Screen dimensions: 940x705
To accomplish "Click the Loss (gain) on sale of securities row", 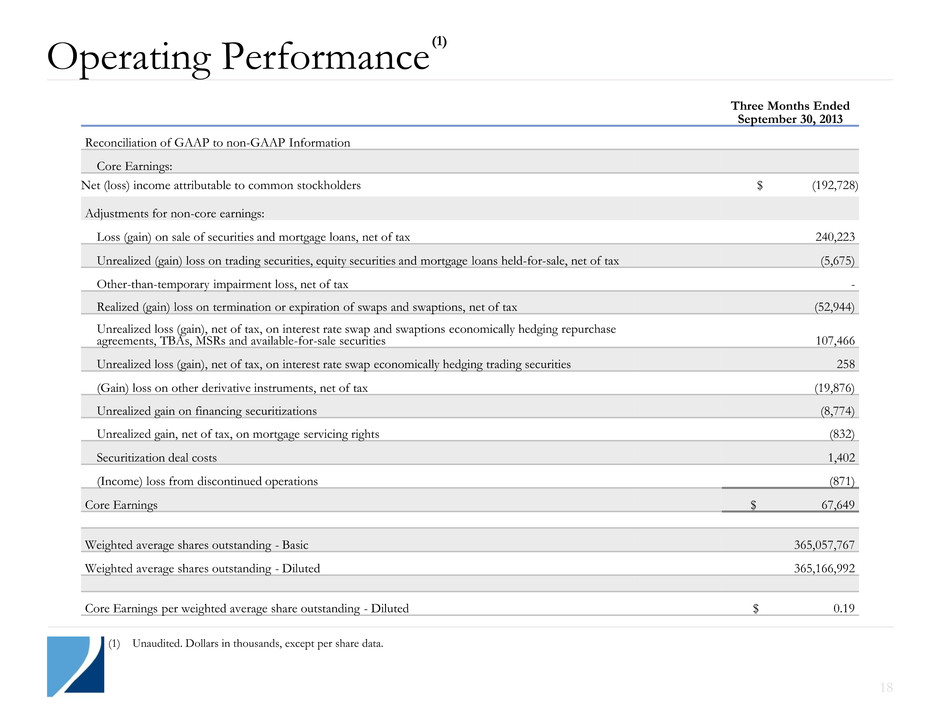I will (253, 237).
